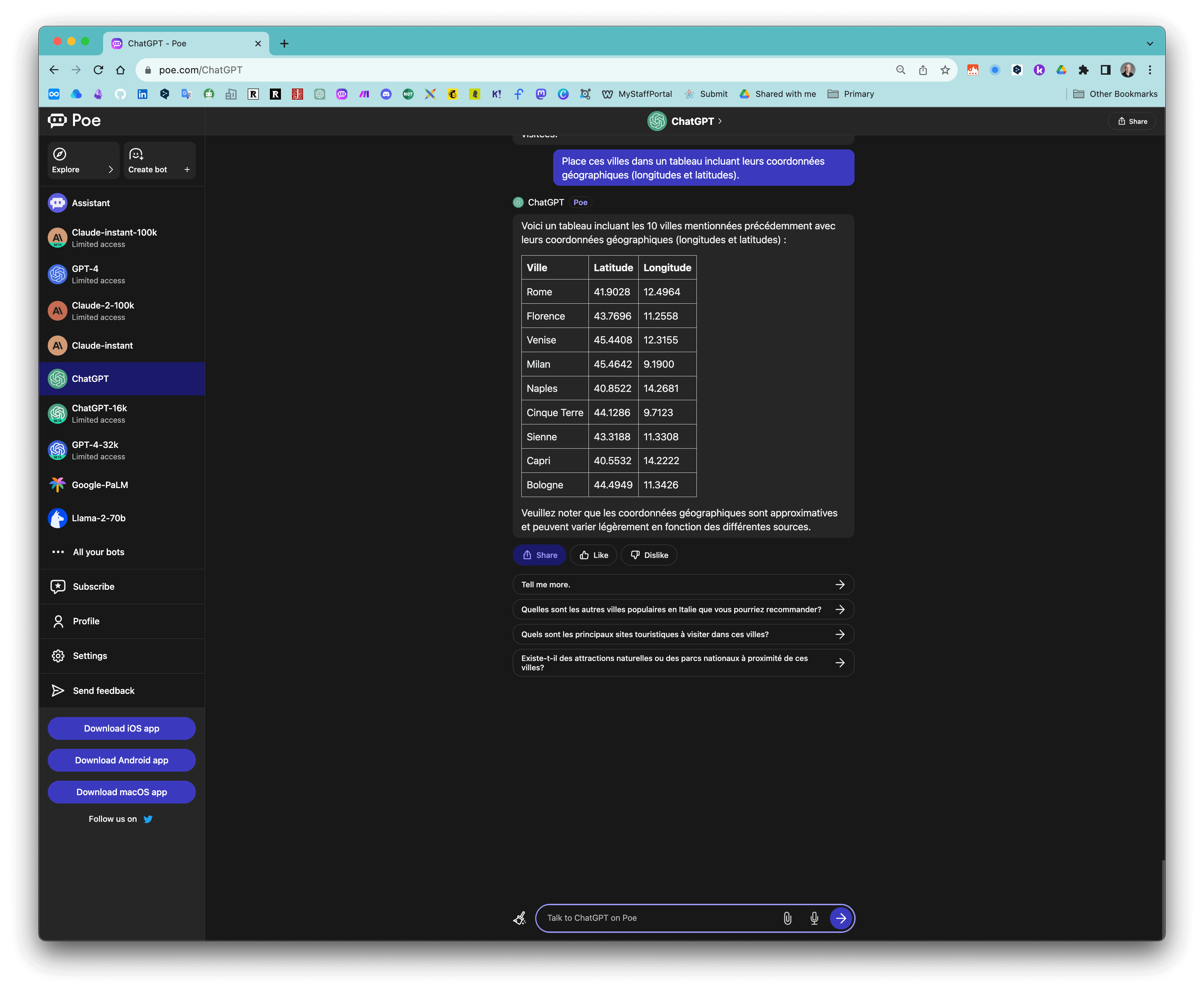Click the Discord bookmark icon
The height and width of the screenshot is (992, 1204).
[386, 94]
